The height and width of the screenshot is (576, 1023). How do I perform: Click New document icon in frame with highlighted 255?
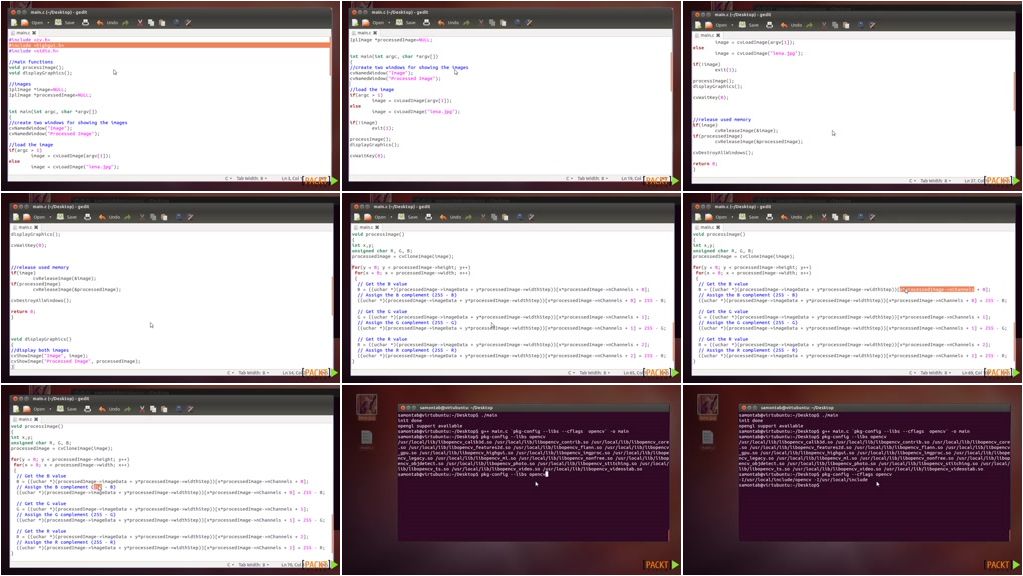[16, 409]
